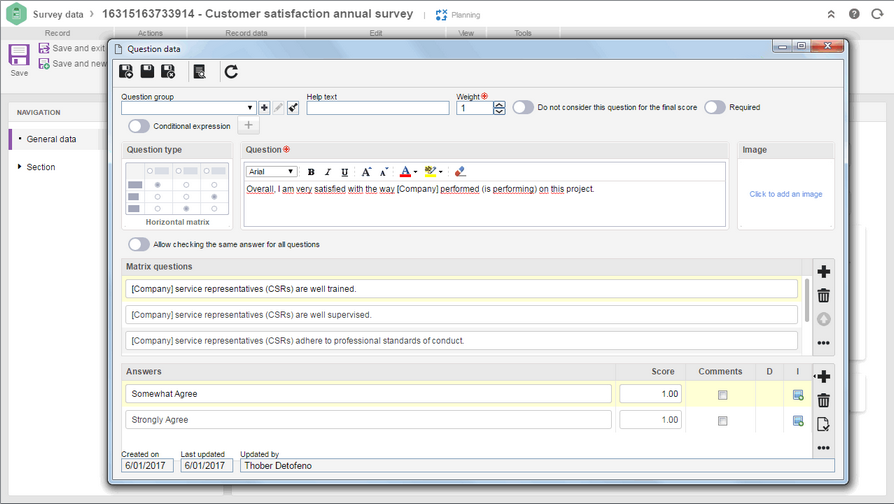Viewport: 894px width, 504px height.
Task: Click Survey data breadcrumb
Action: pos(58,14)
